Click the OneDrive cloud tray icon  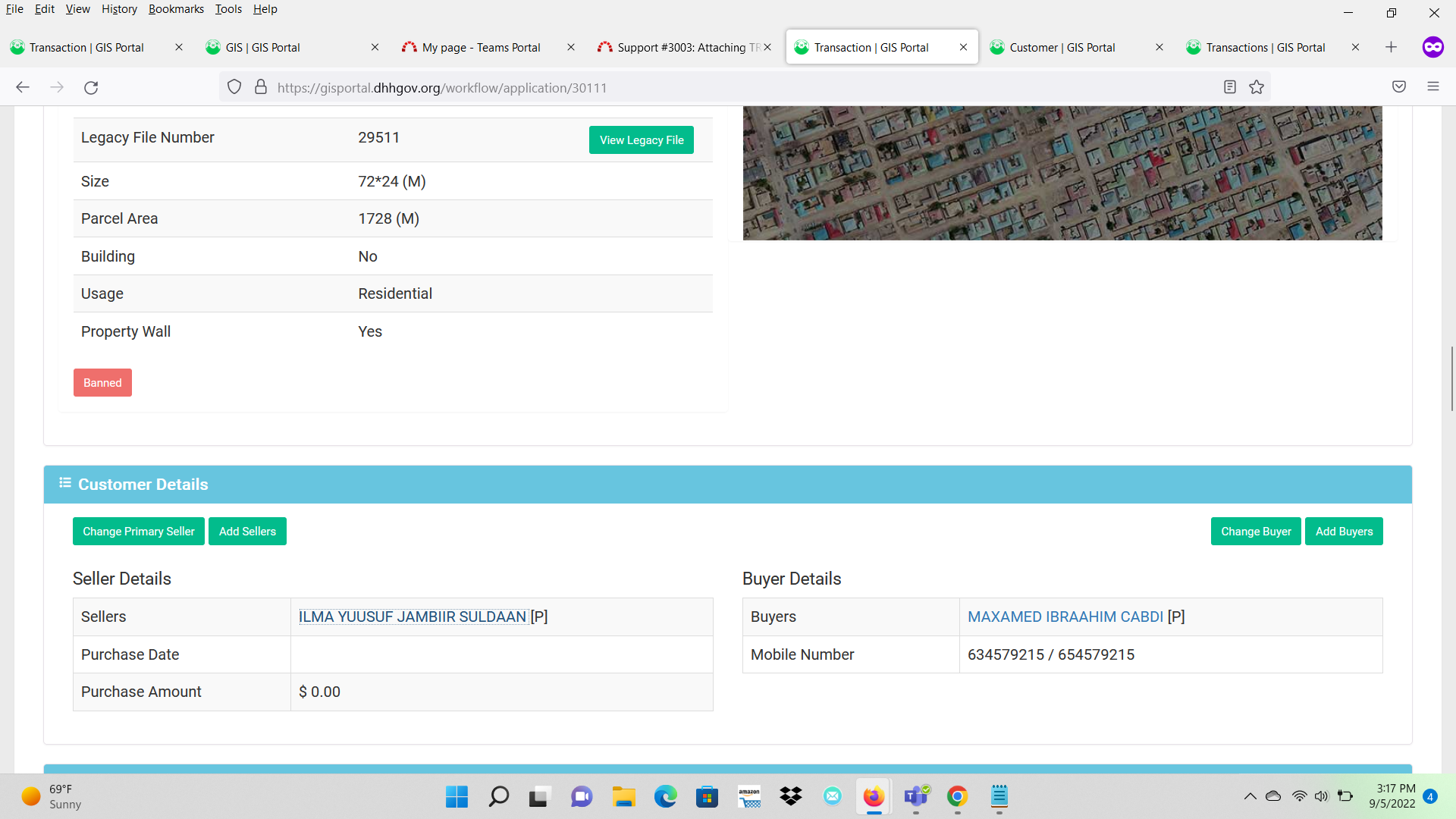point(1273,796)
